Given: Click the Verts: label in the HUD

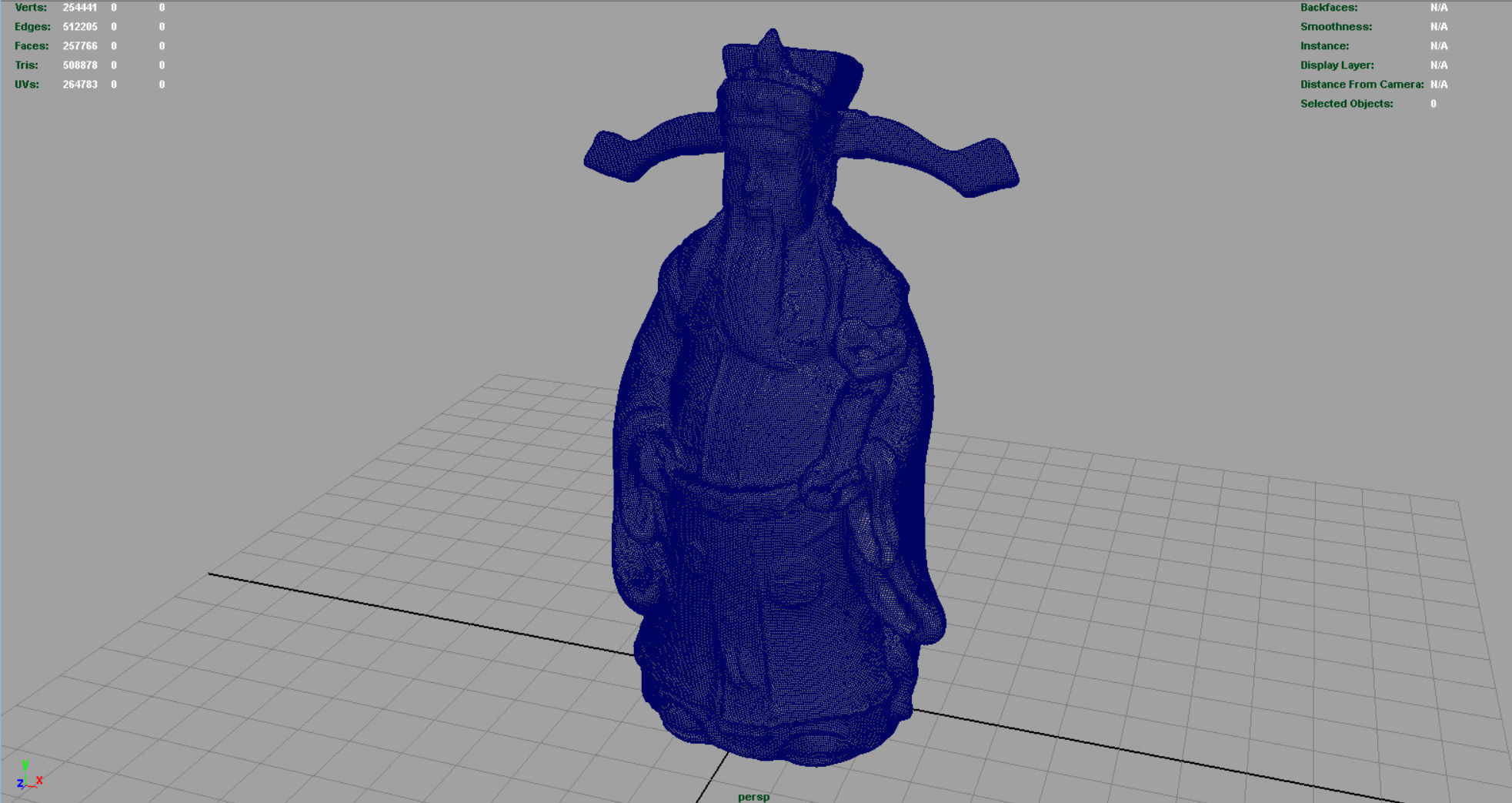Looking at the screenshot, I should point(31,8).
